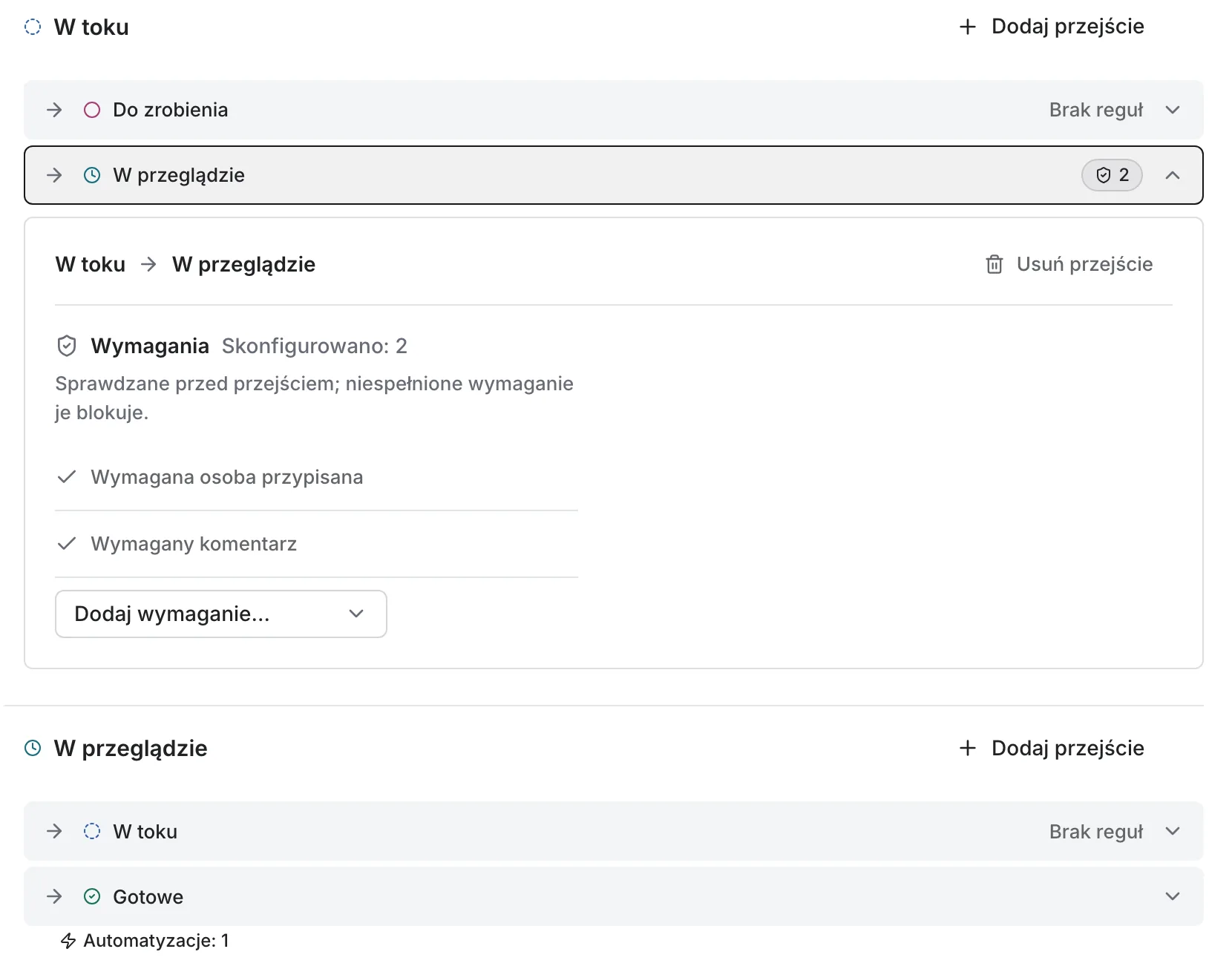Expand the Do zrobienia transition chevron

pyautogui.click(x=1173, y=110)
